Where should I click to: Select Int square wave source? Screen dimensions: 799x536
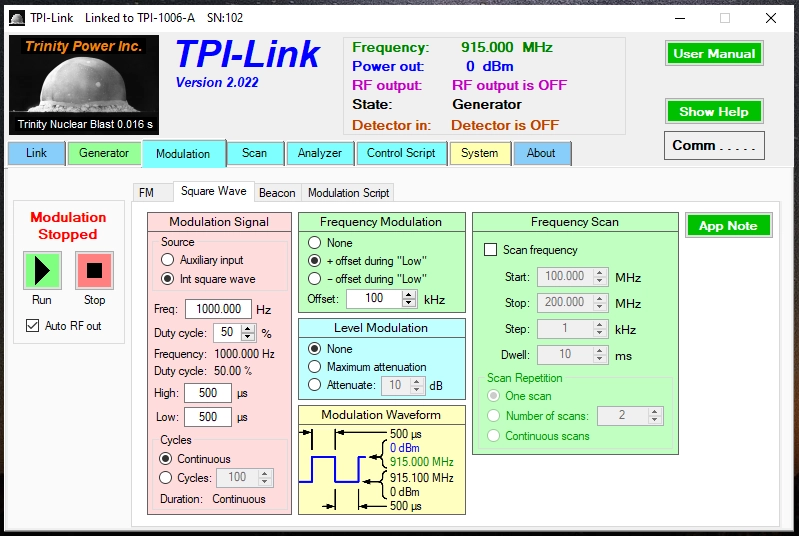pos(167,279)
